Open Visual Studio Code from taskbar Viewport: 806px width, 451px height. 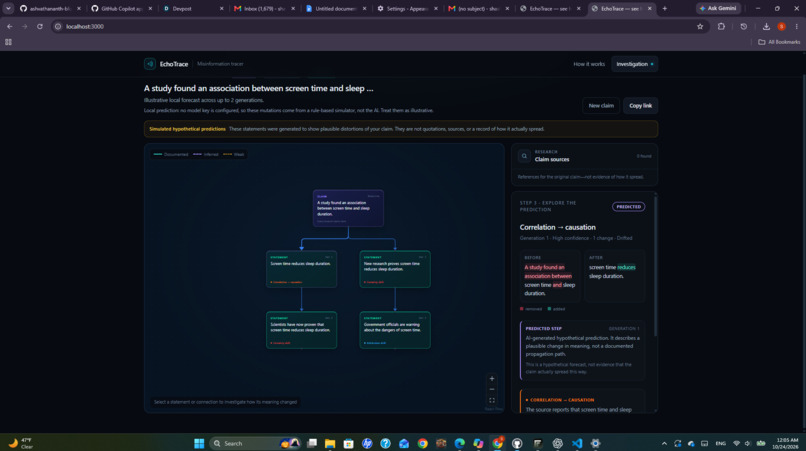click(577, 443)
